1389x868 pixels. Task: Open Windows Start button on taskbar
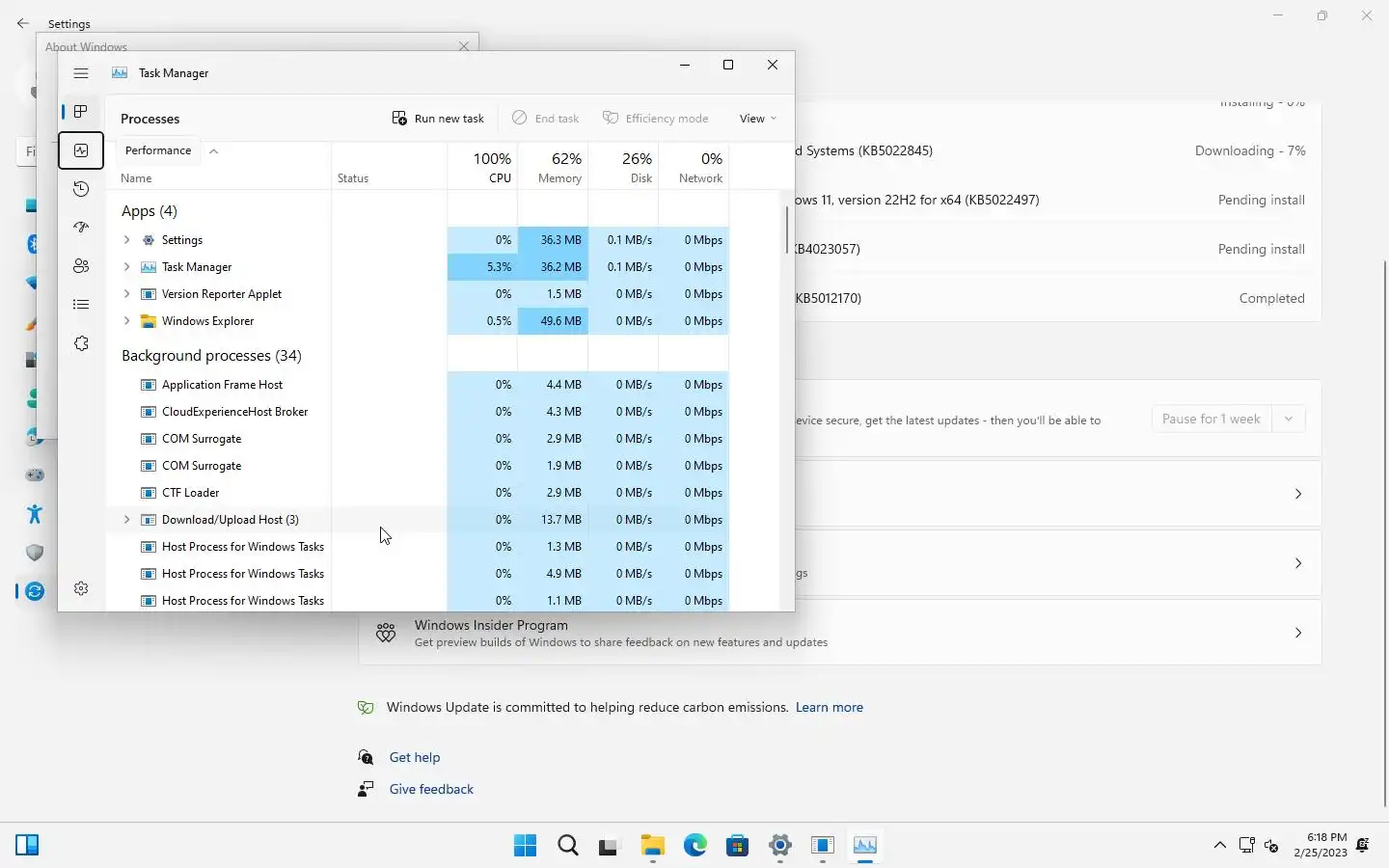[526, 846]
